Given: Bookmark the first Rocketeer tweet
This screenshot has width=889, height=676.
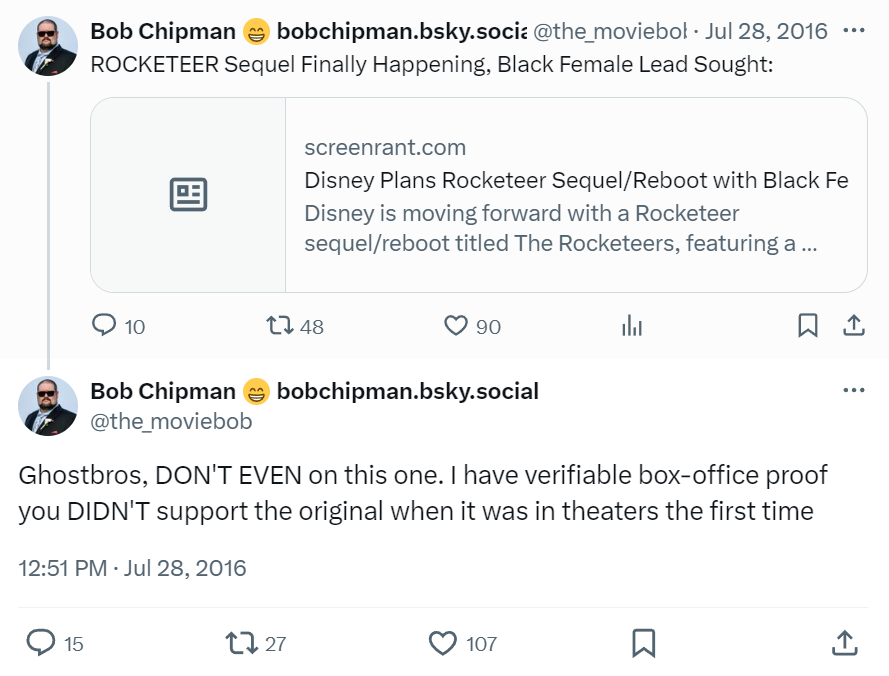Looking at the screenshot, I should click(808, 326).
